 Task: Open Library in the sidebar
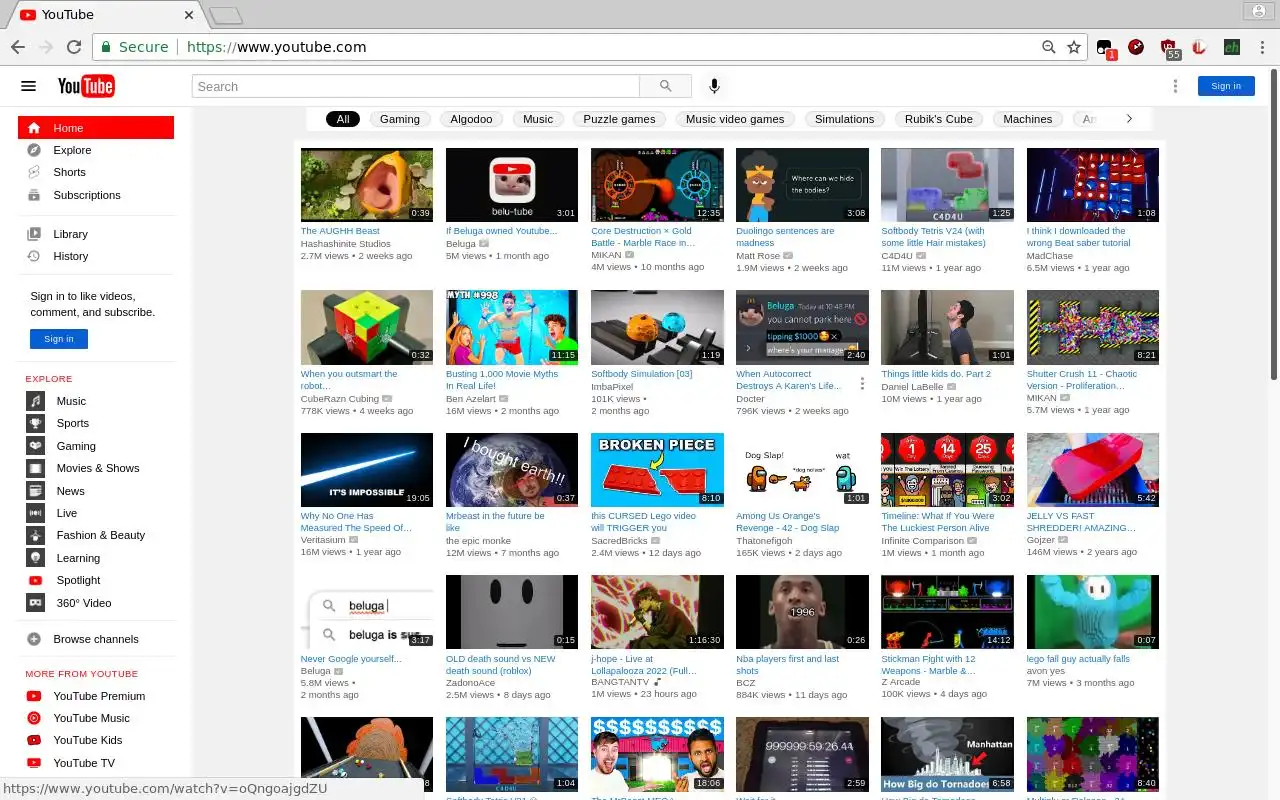click(96, 234)
